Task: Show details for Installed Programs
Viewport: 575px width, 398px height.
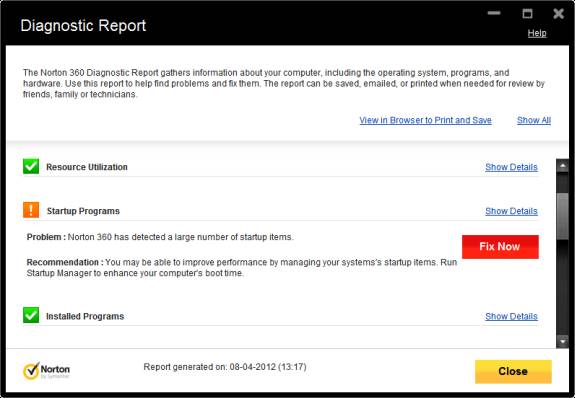Action: (x=511, y=317)
